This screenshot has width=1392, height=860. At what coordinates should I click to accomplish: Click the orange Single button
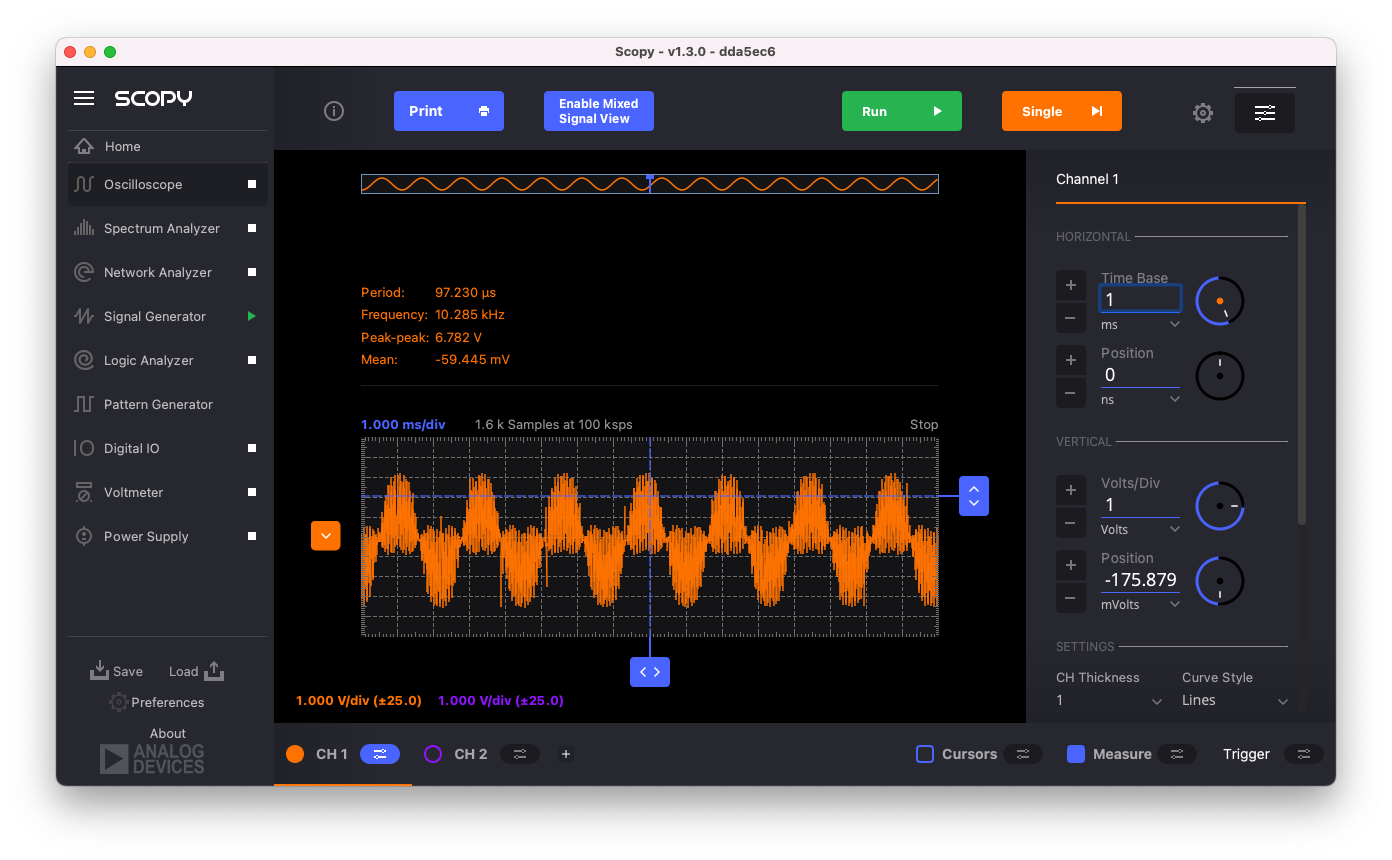(1062, 111)
